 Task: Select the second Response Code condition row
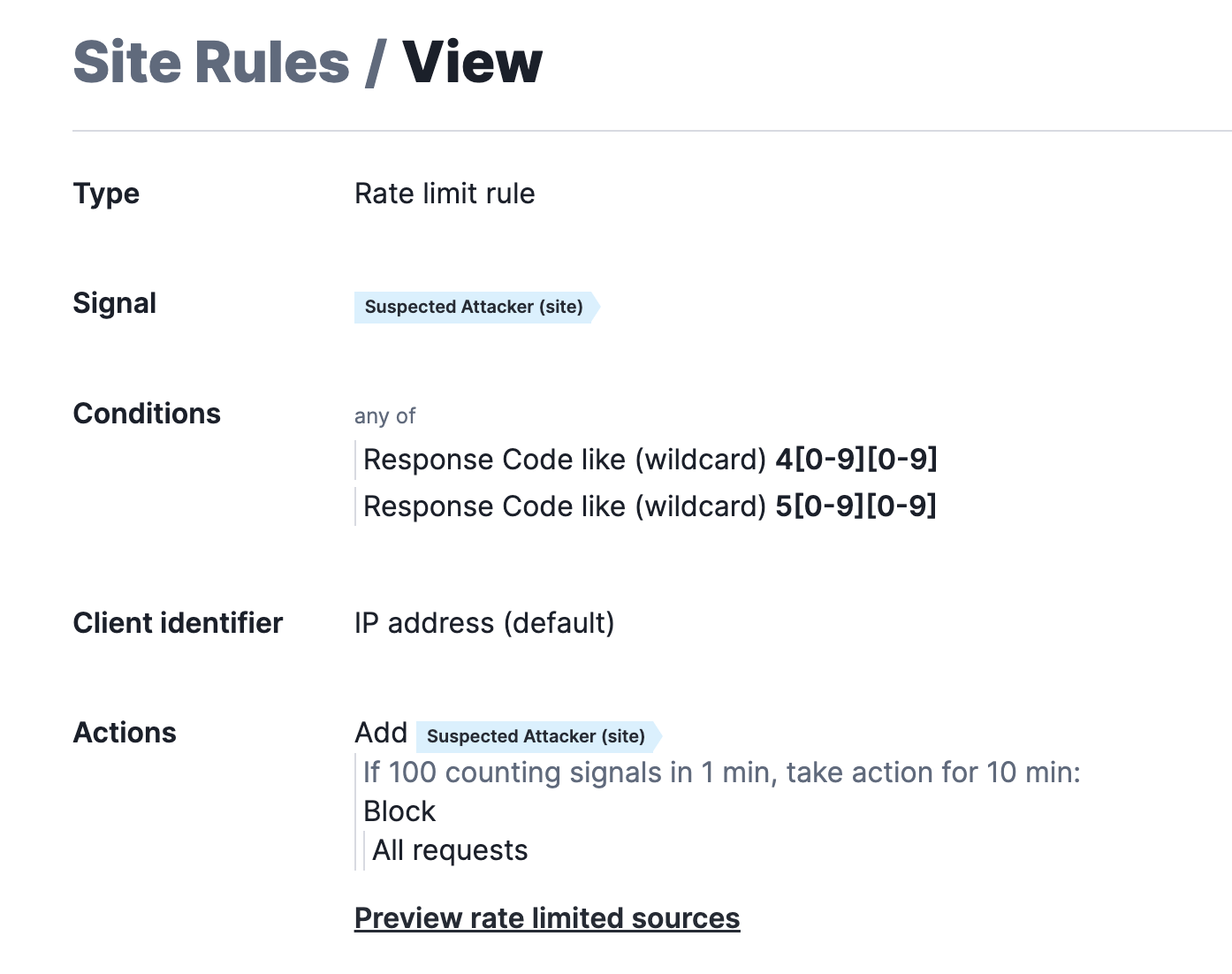pos(650,506)
